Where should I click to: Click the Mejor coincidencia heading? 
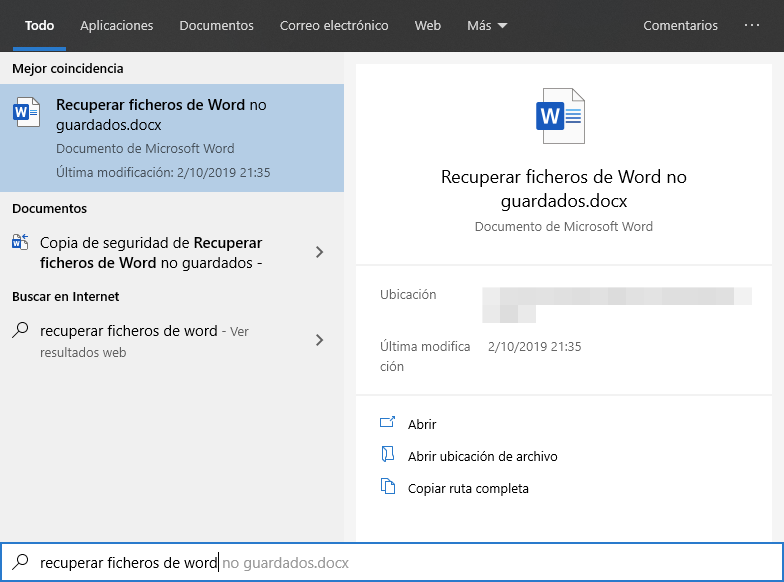tap(68, 68)
